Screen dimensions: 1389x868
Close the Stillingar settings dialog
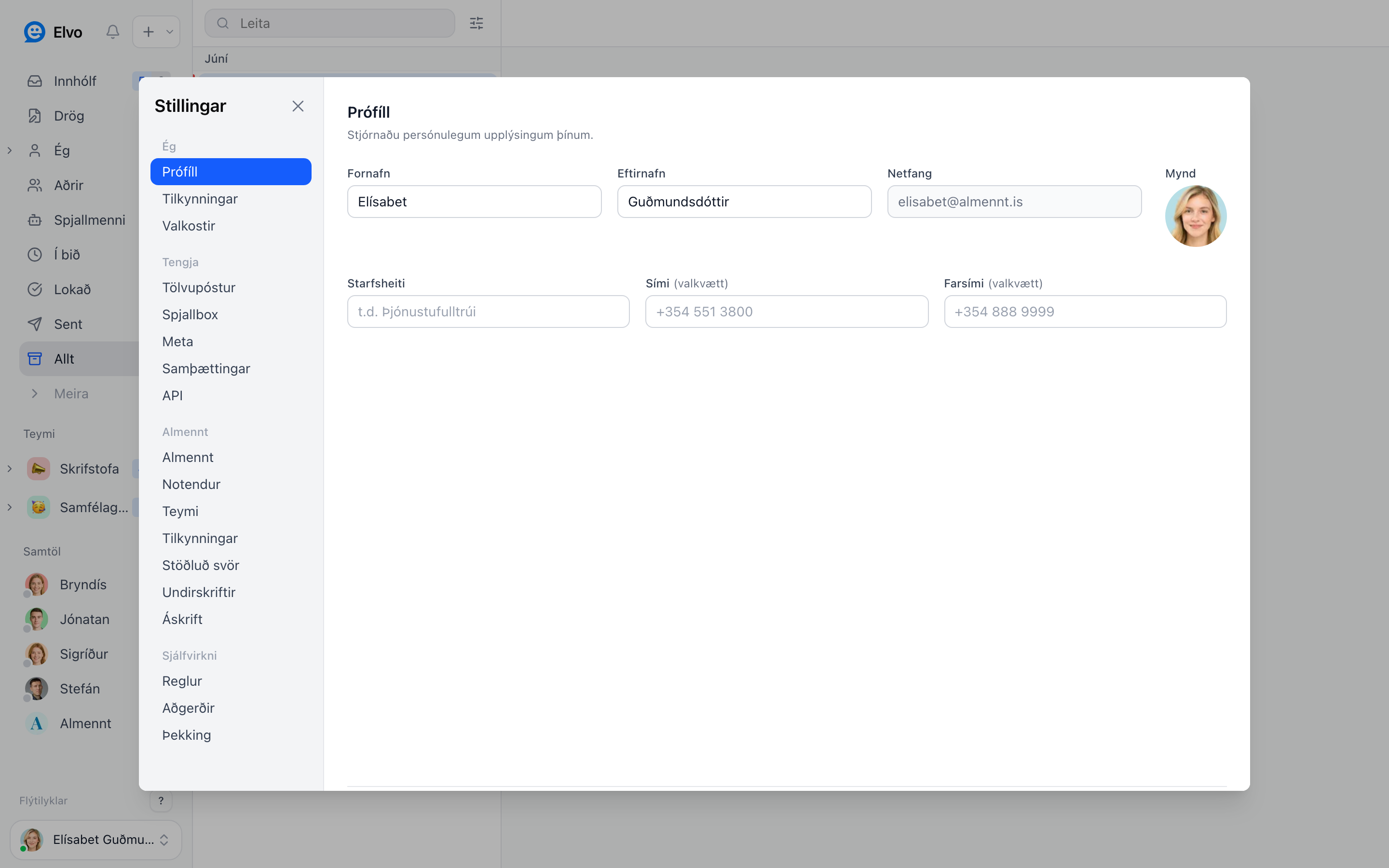[x=298, y=106]
